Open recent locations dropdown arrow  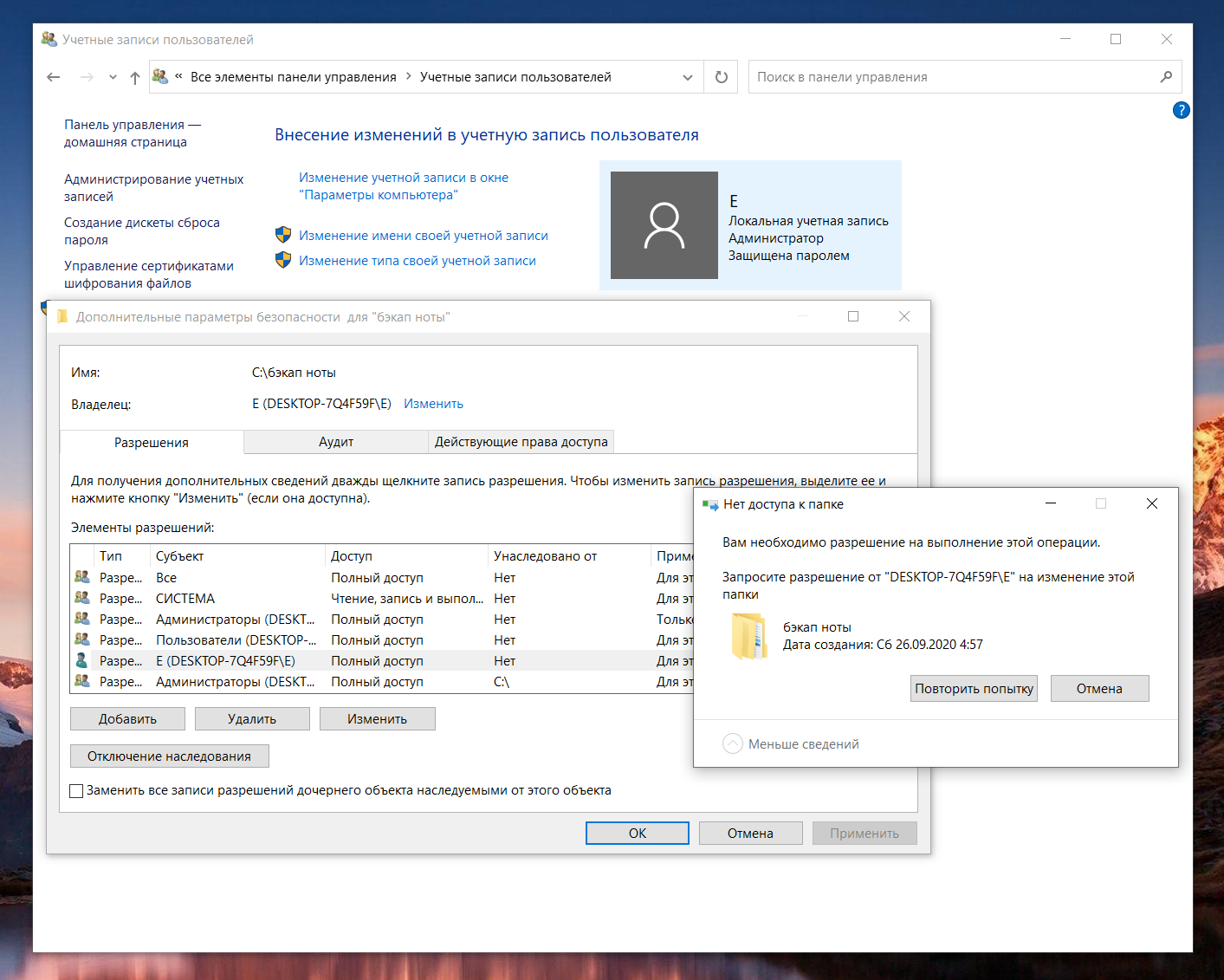(x=113, y=77)
